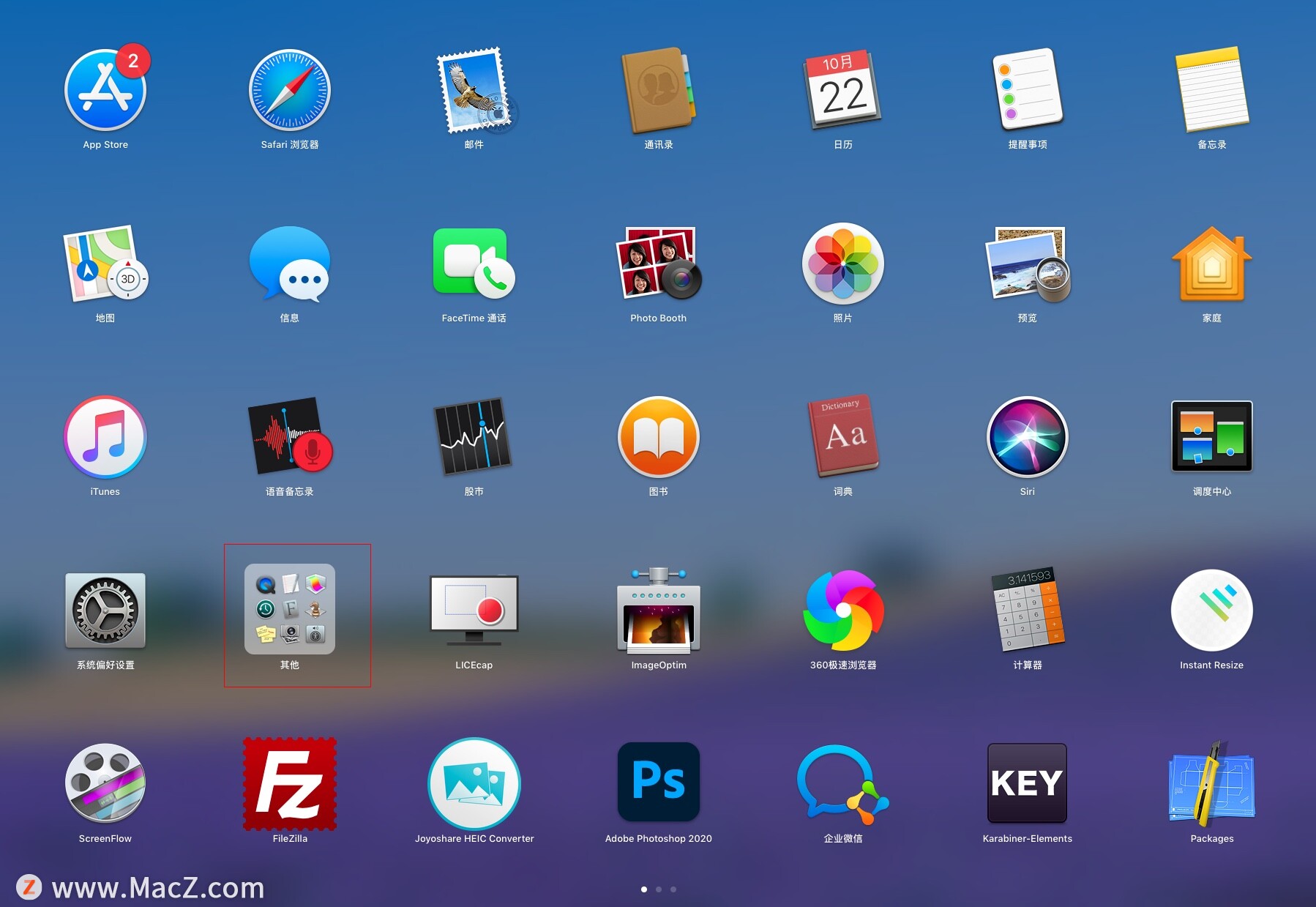Launch the 词典 Dictionary app
1316x907 pixels.
(x=843, y=437)
